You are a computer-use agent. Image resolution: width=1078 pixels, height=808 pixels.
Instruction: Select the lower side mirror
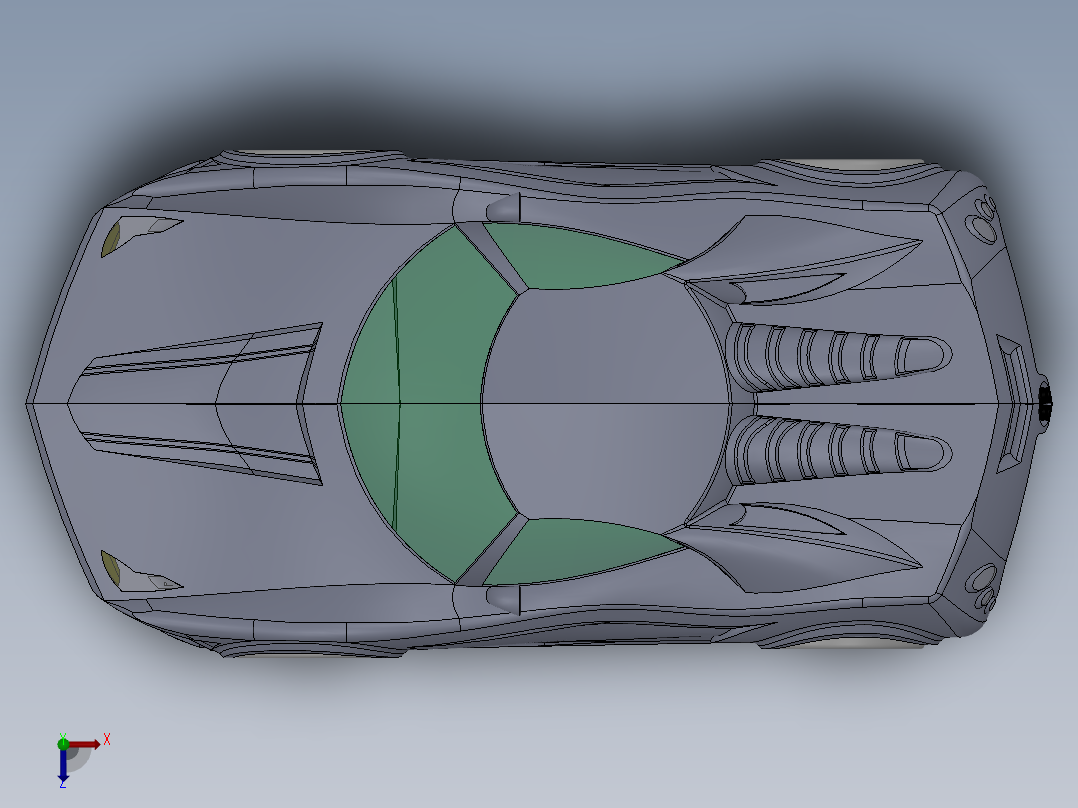[x=504, y=601]
